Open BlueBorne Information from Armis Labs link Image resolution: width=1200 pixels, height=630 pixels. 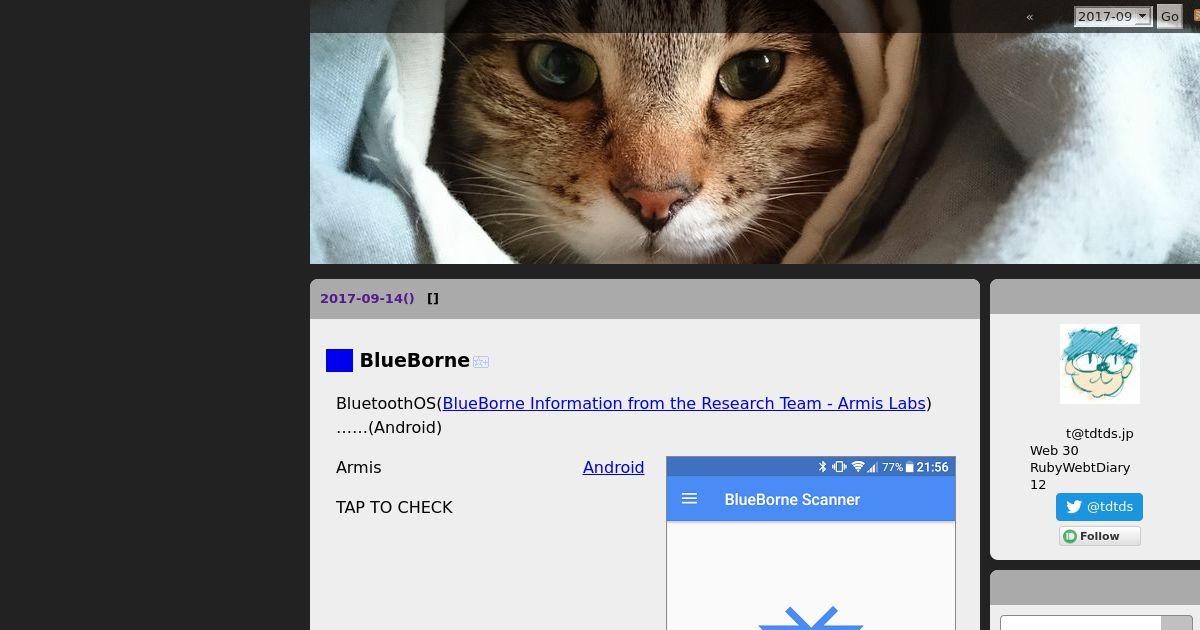684,403
